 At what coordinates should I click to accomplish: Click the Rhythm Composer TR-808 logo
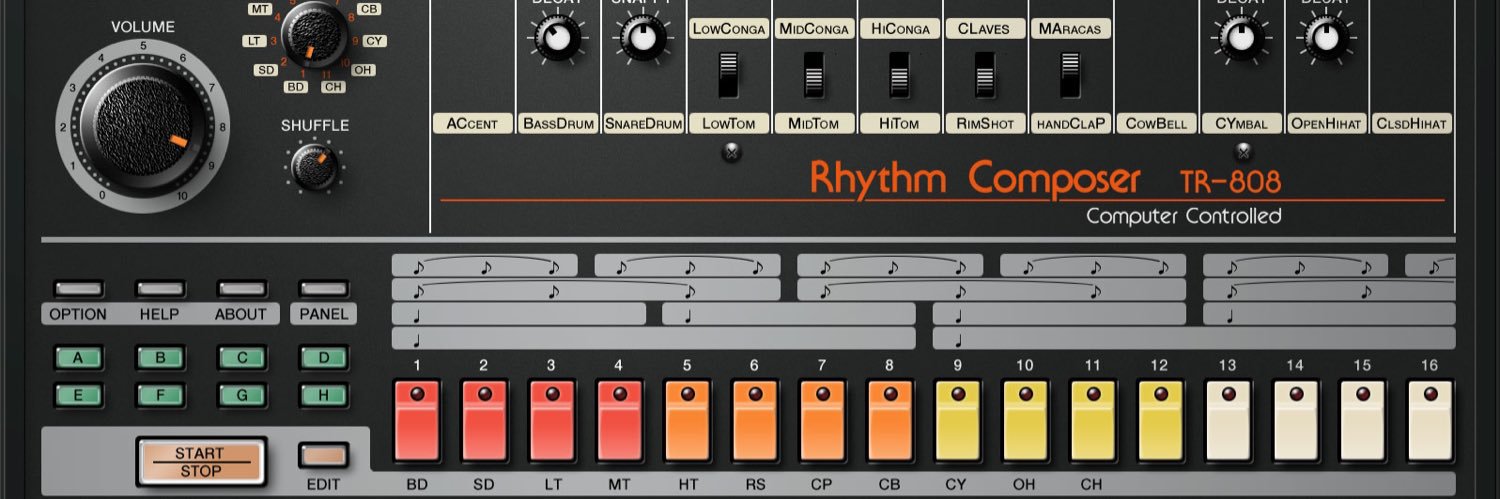(1045, 179)
